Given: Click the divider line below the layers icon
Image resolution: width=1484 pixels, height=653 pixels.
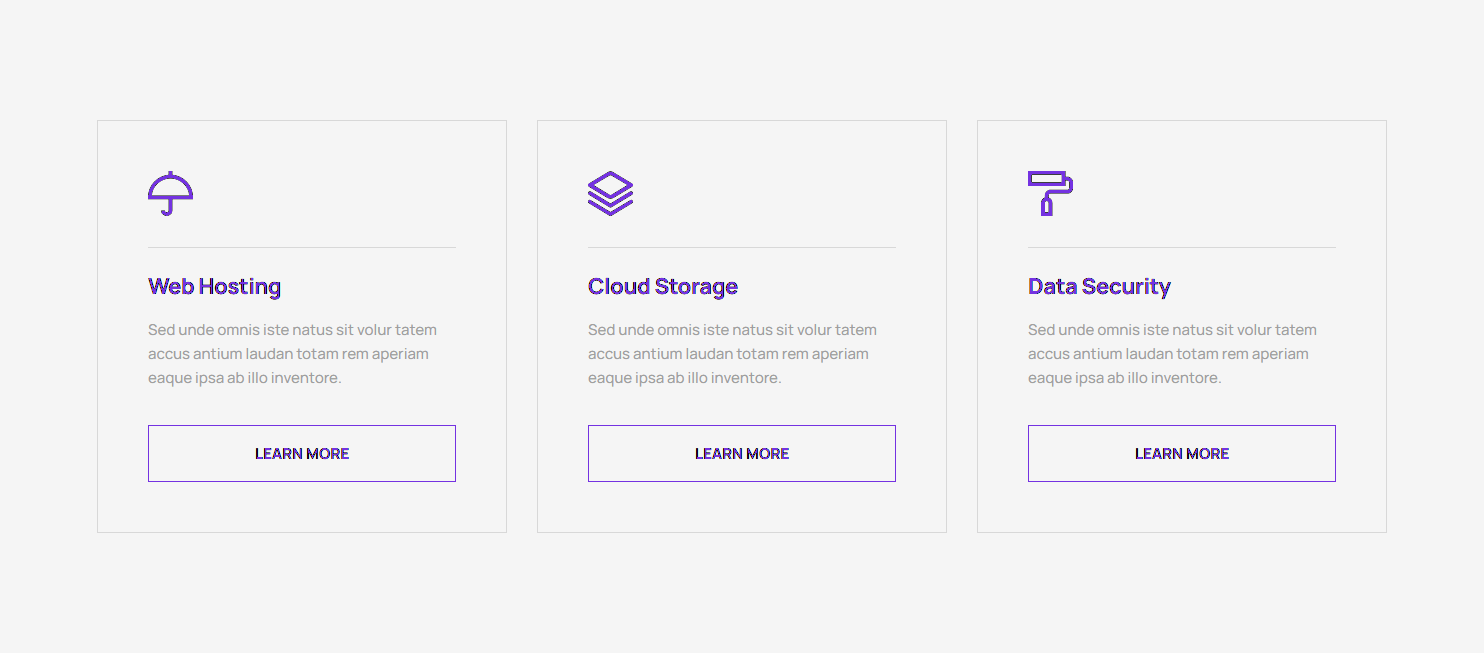Looking at the screenshot, I should click(x=741, y=247).
